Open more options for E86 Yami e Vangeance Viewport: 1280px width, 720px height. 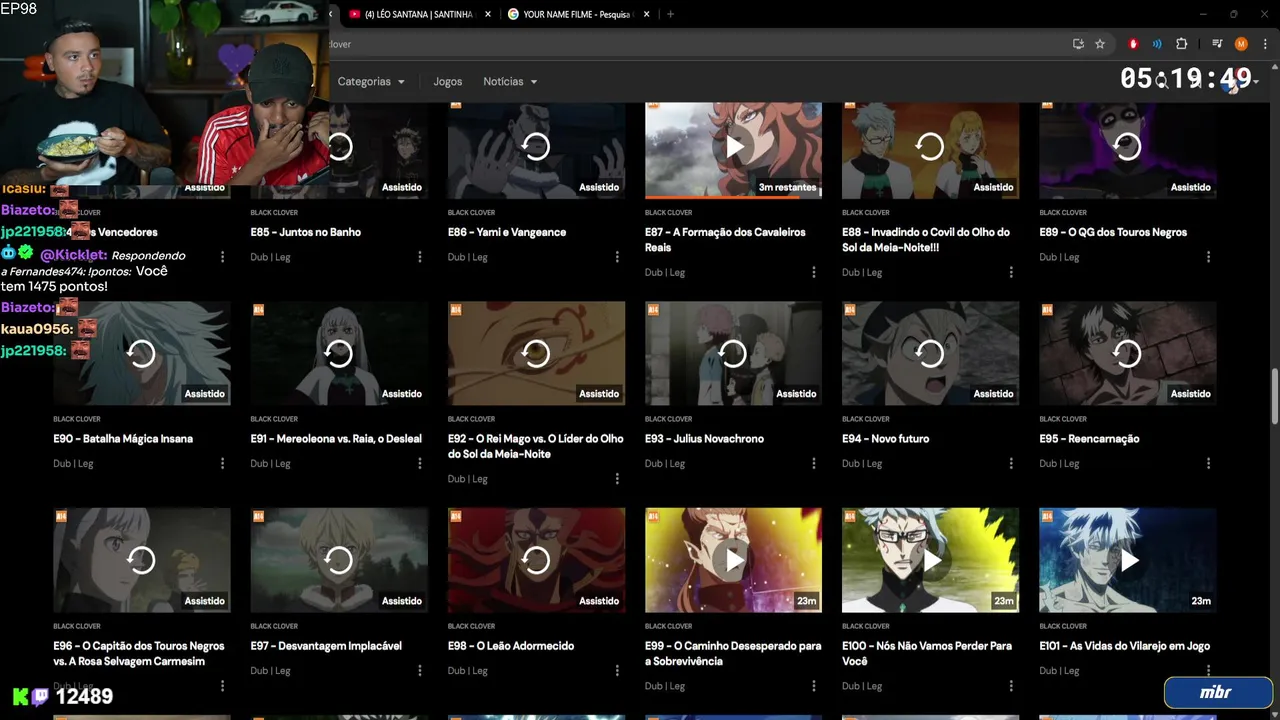pyautogui.click(x=617, y=257)
